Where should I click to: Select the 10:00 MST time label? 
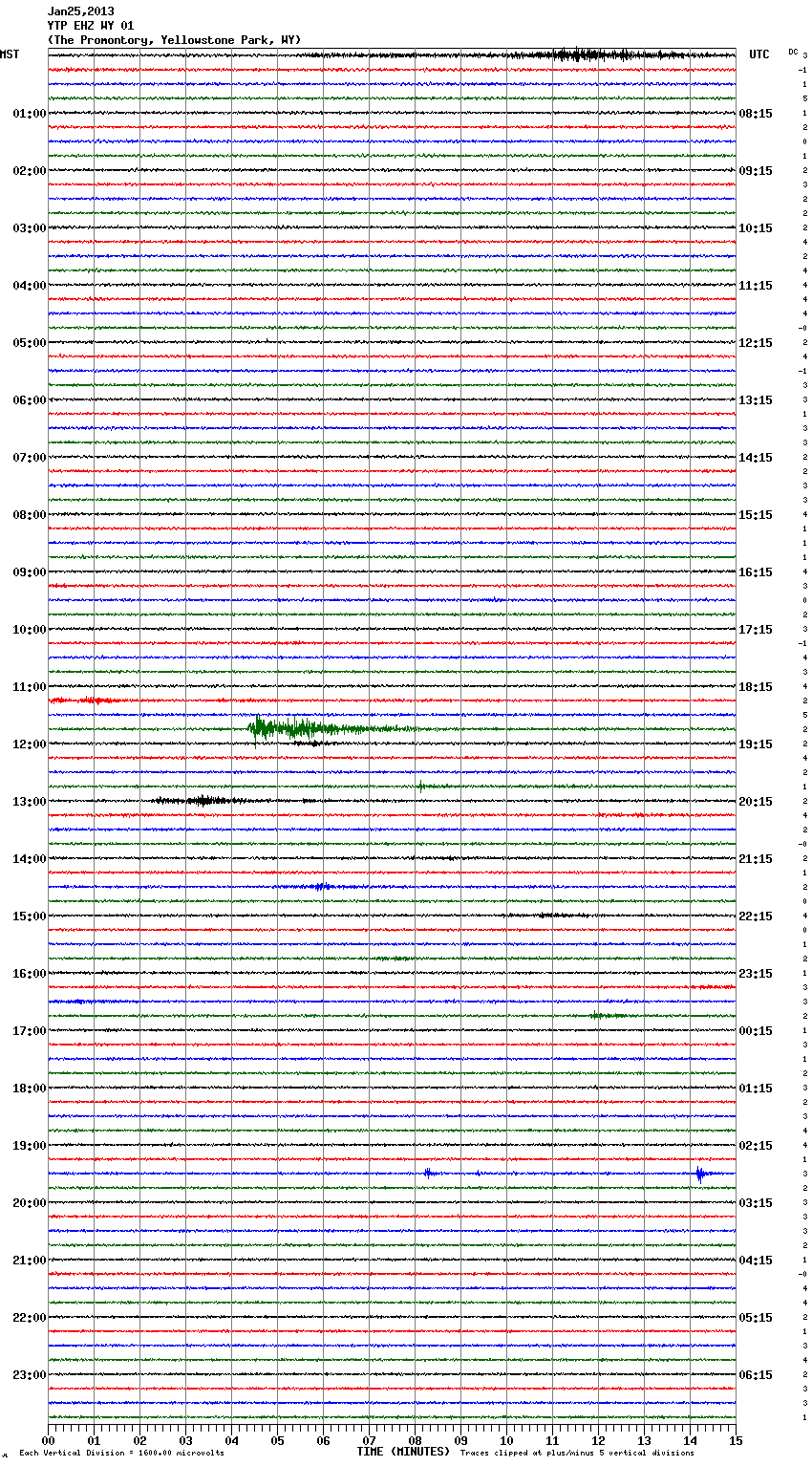(30, 630)
